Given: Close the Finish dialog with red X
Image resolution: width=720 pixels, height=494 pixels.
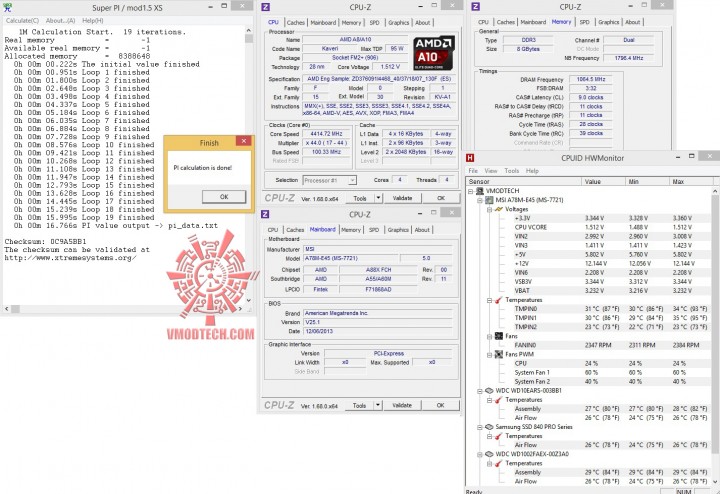Looking at the screenshot, I should pyautogui.click(x=244, y=141).
